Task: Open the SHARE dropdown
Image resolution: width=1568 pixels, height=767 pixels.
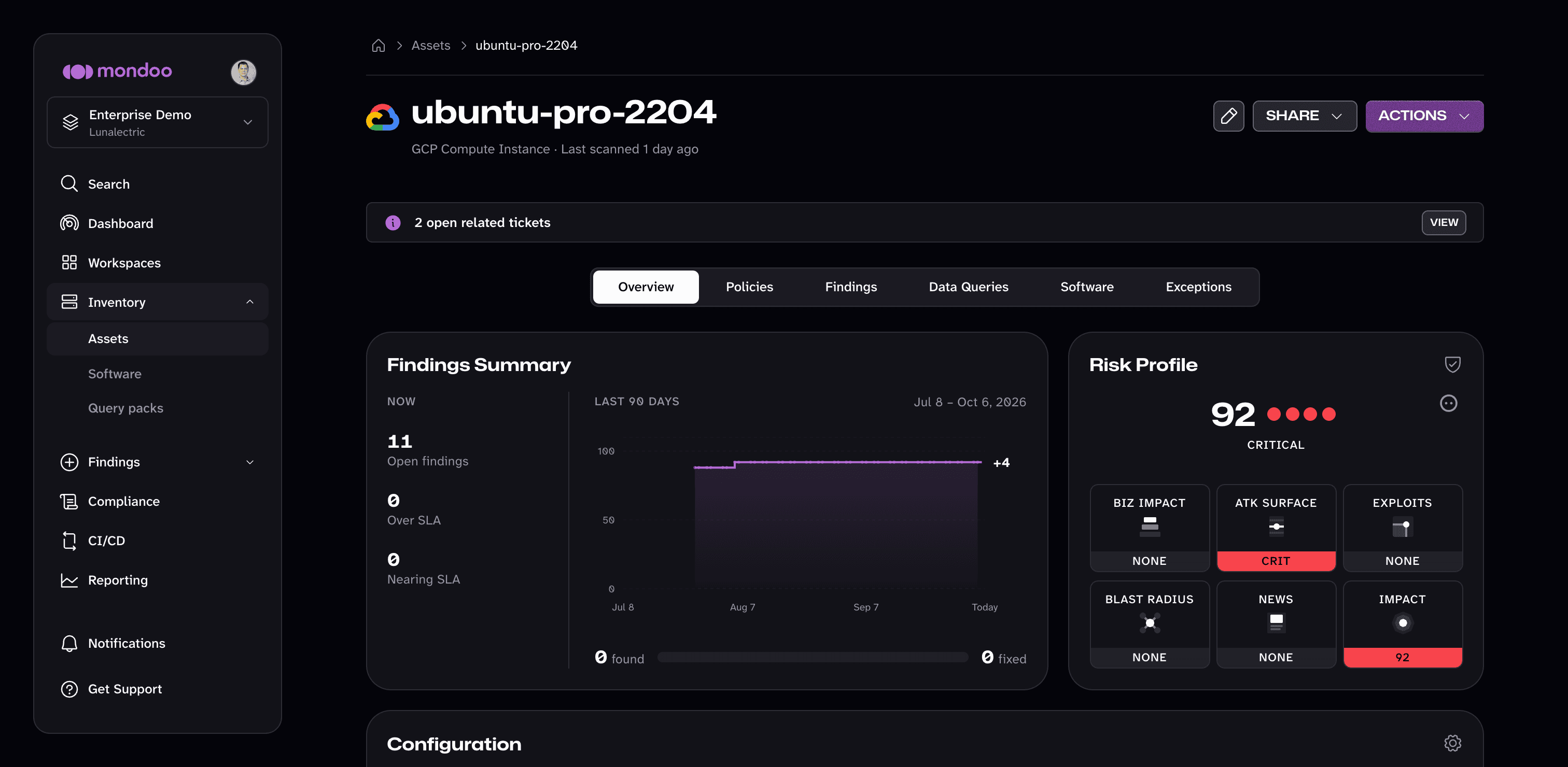Action: (x=1305, y=116)
